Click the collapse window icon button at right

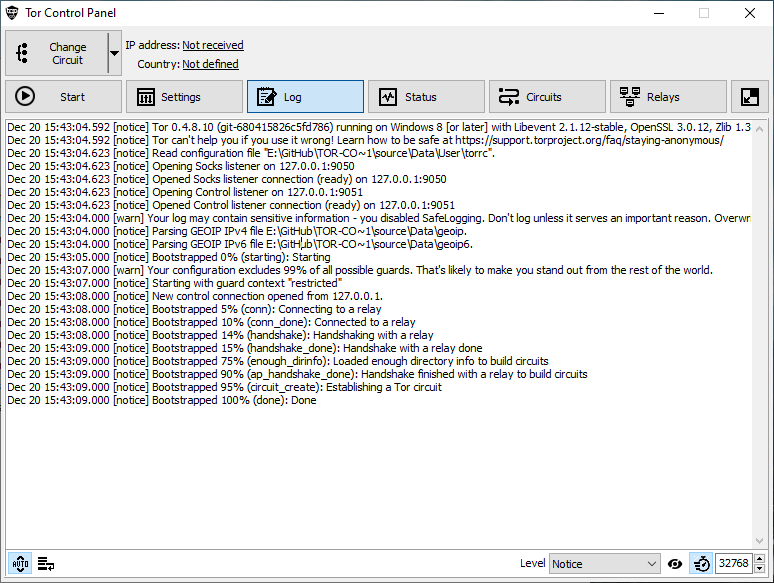pyautogui.click(x=750, y=97)
